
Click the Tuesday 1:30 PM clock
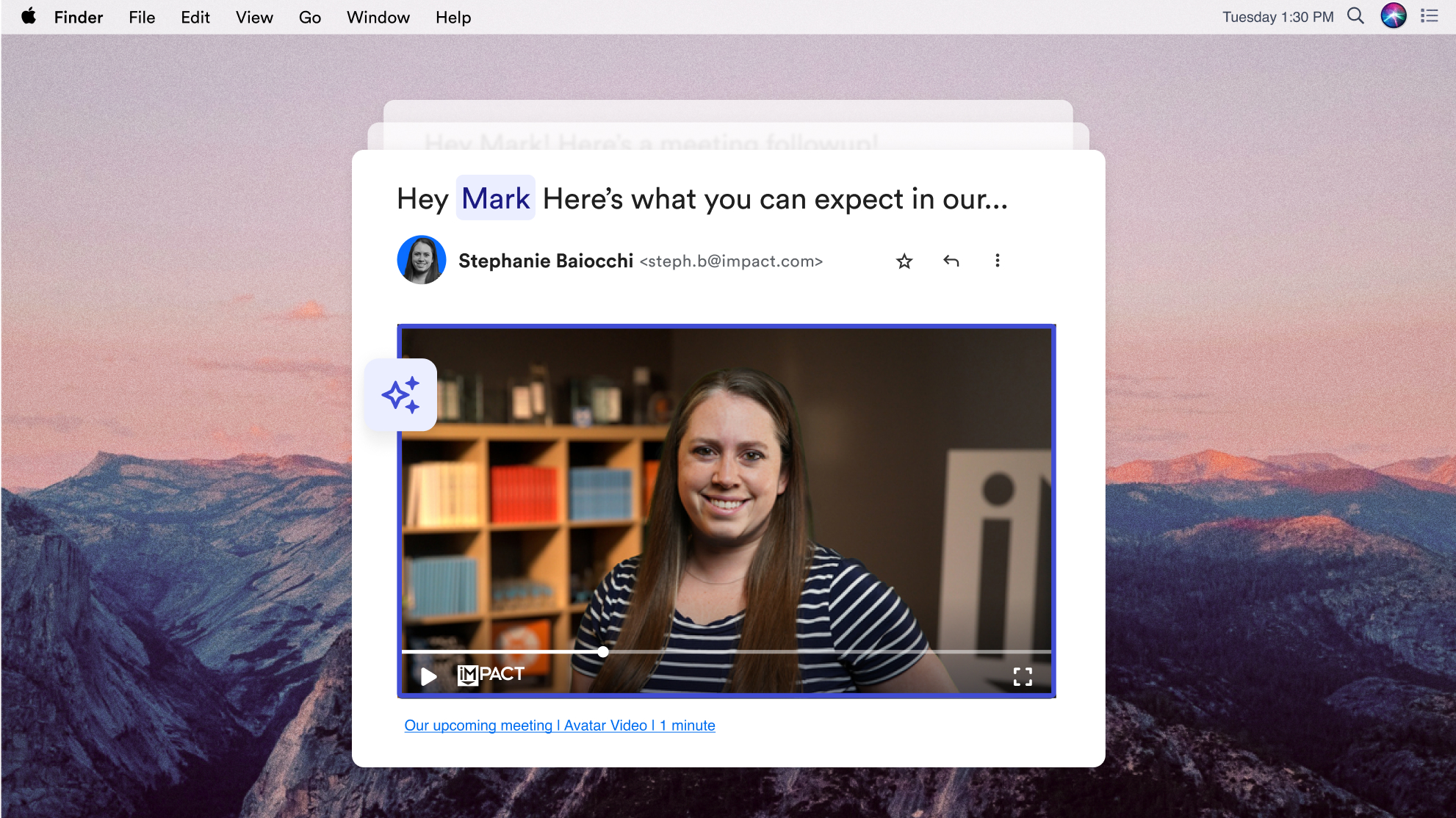1277,17
